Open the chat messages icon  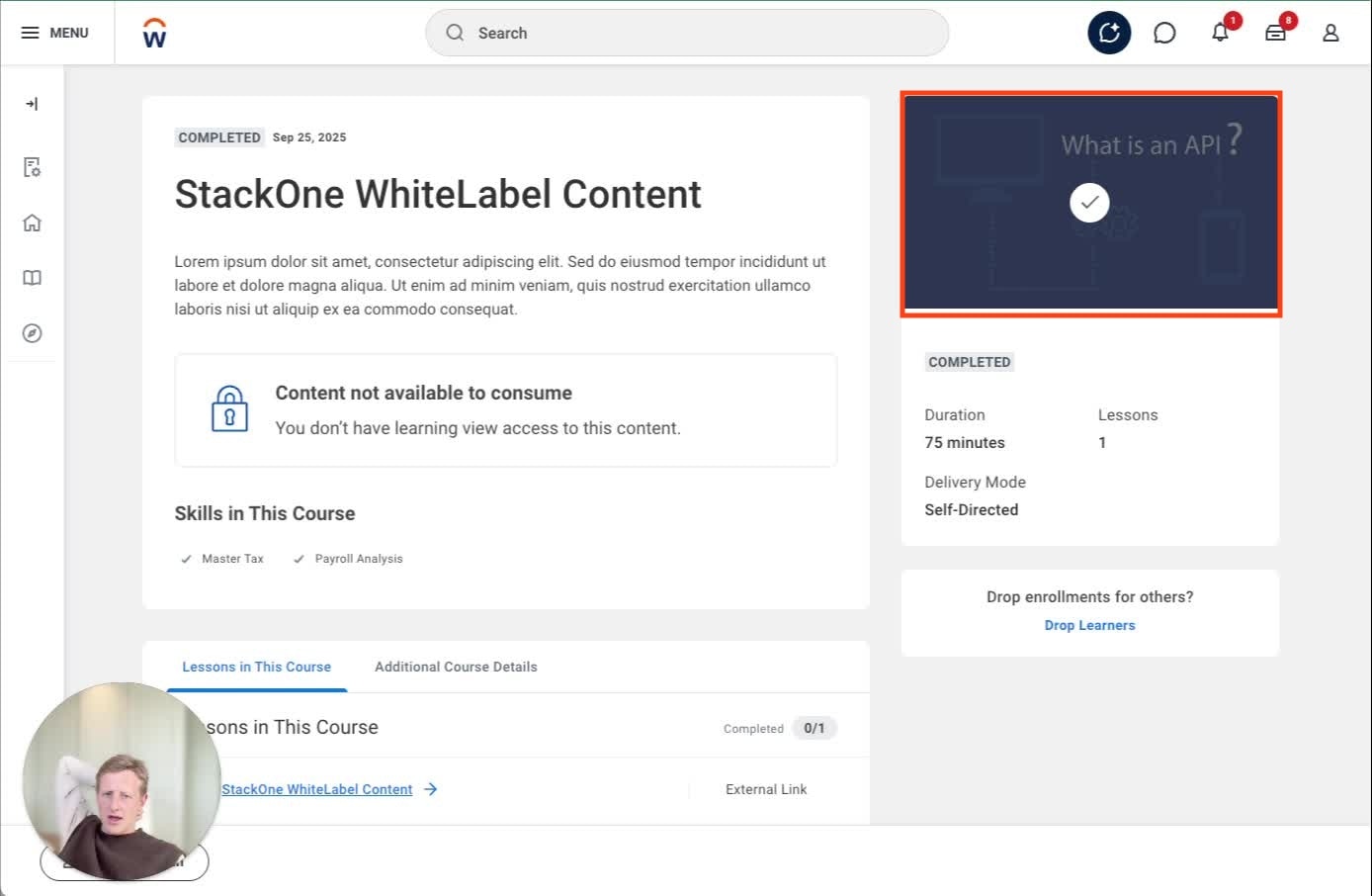[1164, 33]
